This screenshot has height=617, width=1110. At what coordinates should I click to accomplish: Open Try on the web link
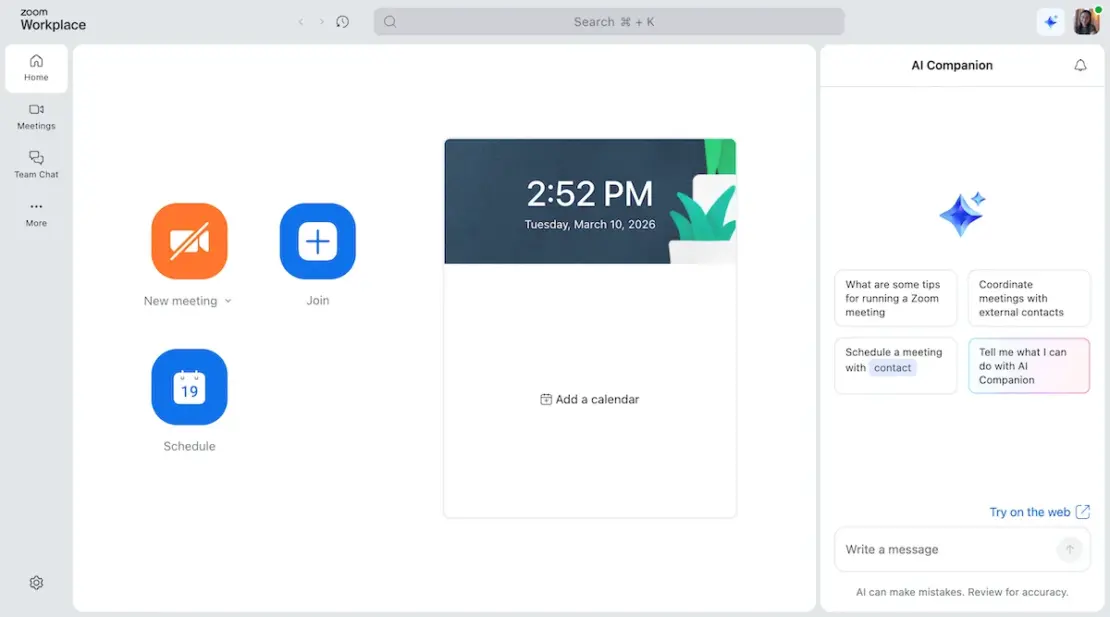click(1031, 511)
